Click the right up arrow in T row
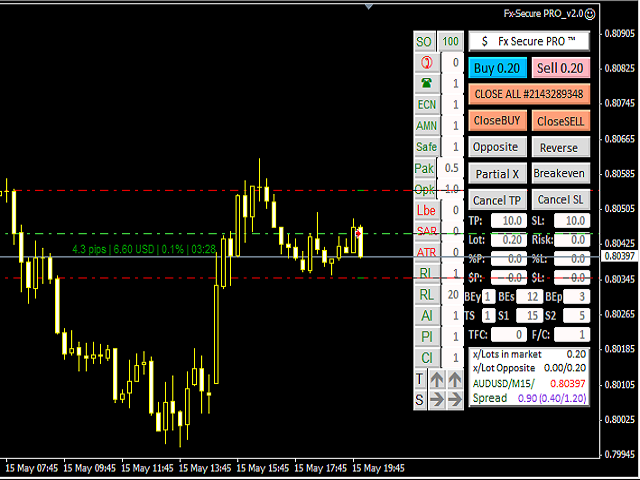 [455, 380]
